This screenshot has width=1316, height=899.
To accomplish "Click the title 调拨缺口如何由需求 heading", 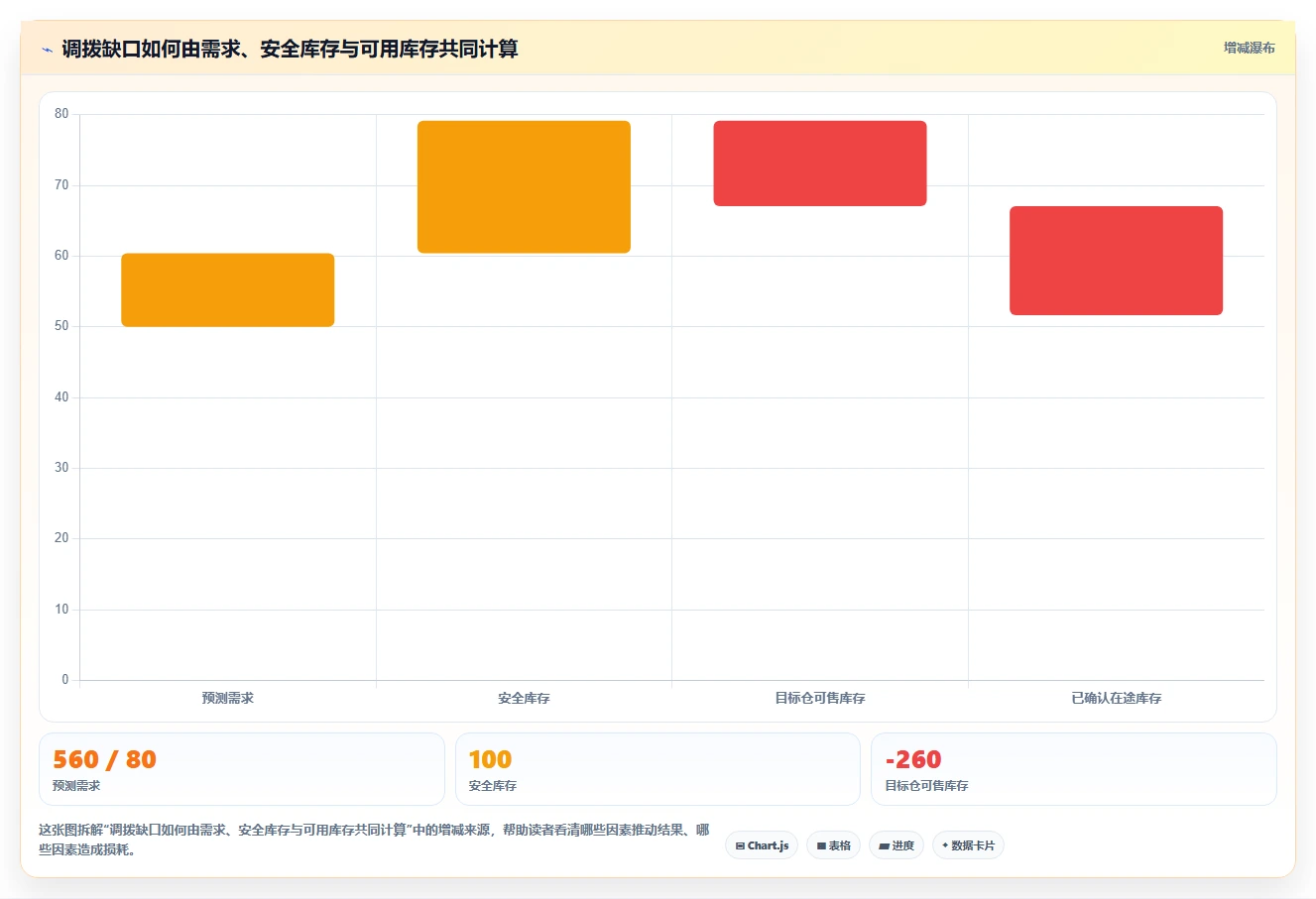I will pyautogui.click(x=290, y=49).
